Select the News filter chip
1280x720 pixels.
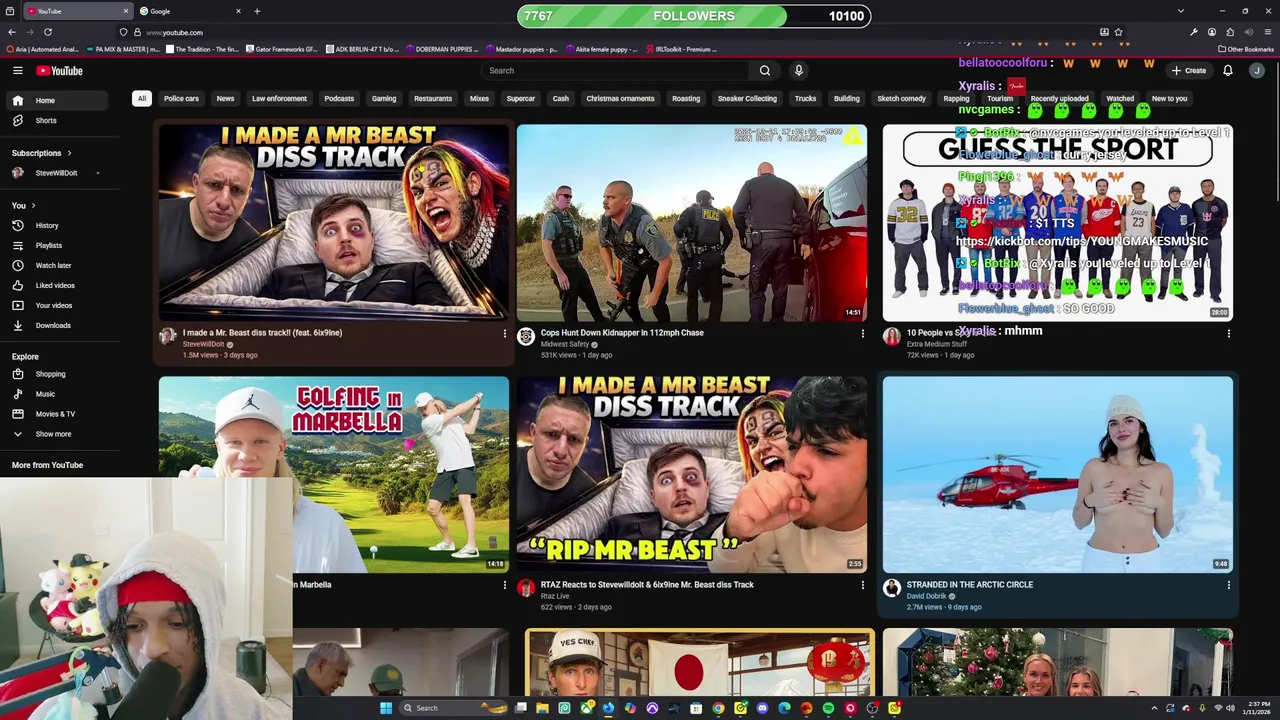(225, 99)
